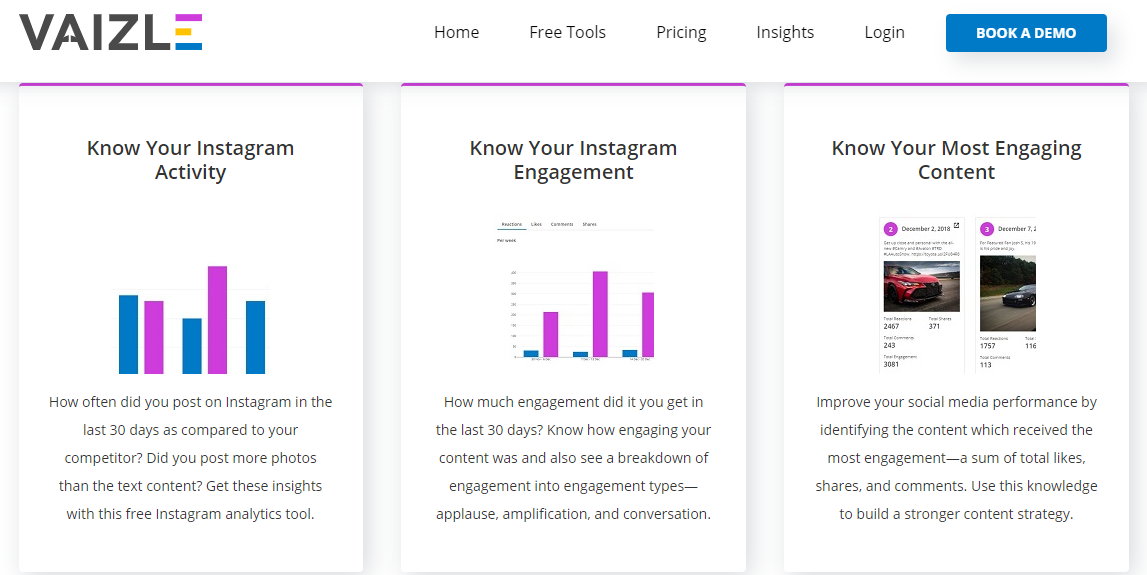Click the purple number 2 badge
This screenshot has height=575, width=1147.
891,228
